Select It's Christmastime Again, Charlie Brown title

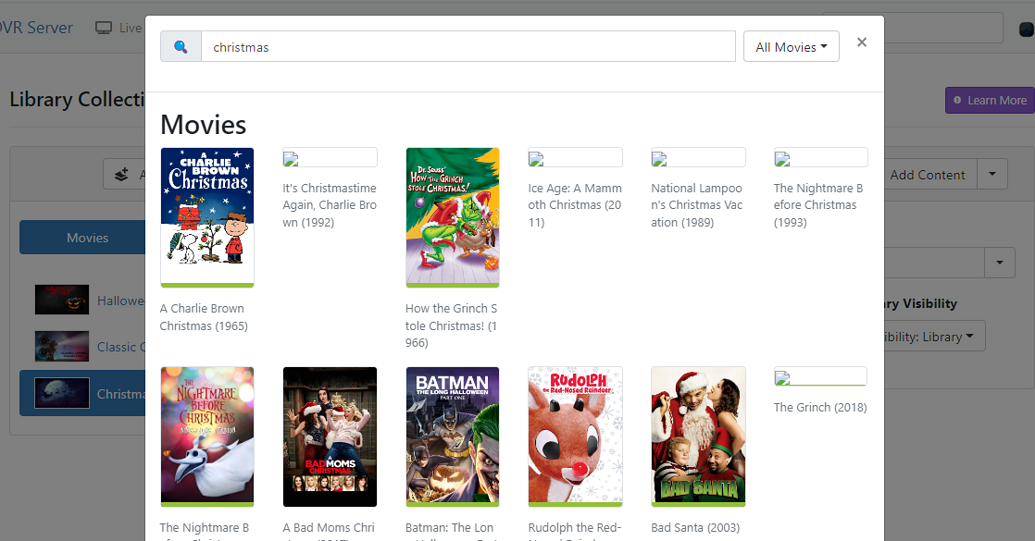[329, 205]
